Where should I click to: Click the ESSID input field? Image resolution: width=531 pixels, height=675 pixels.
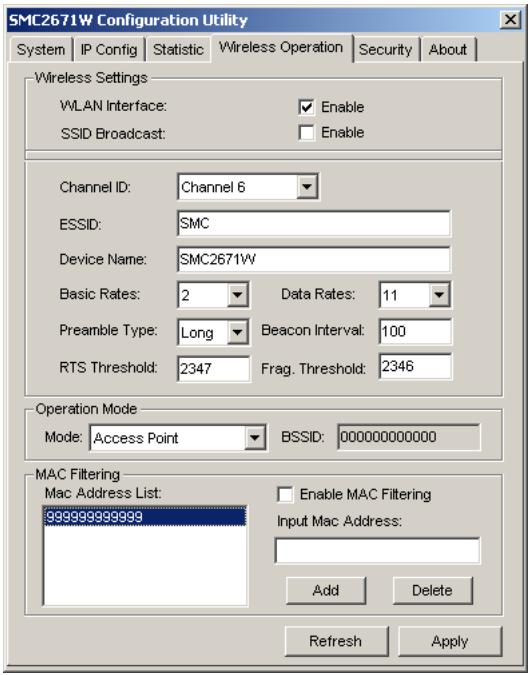click(314, 223)
